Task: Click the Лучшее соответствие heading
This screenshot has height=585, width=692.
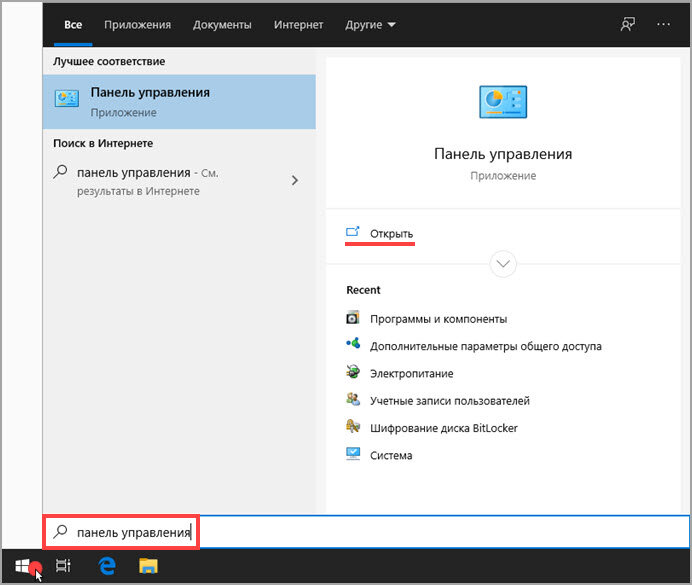Action: (x=109, y=61)
